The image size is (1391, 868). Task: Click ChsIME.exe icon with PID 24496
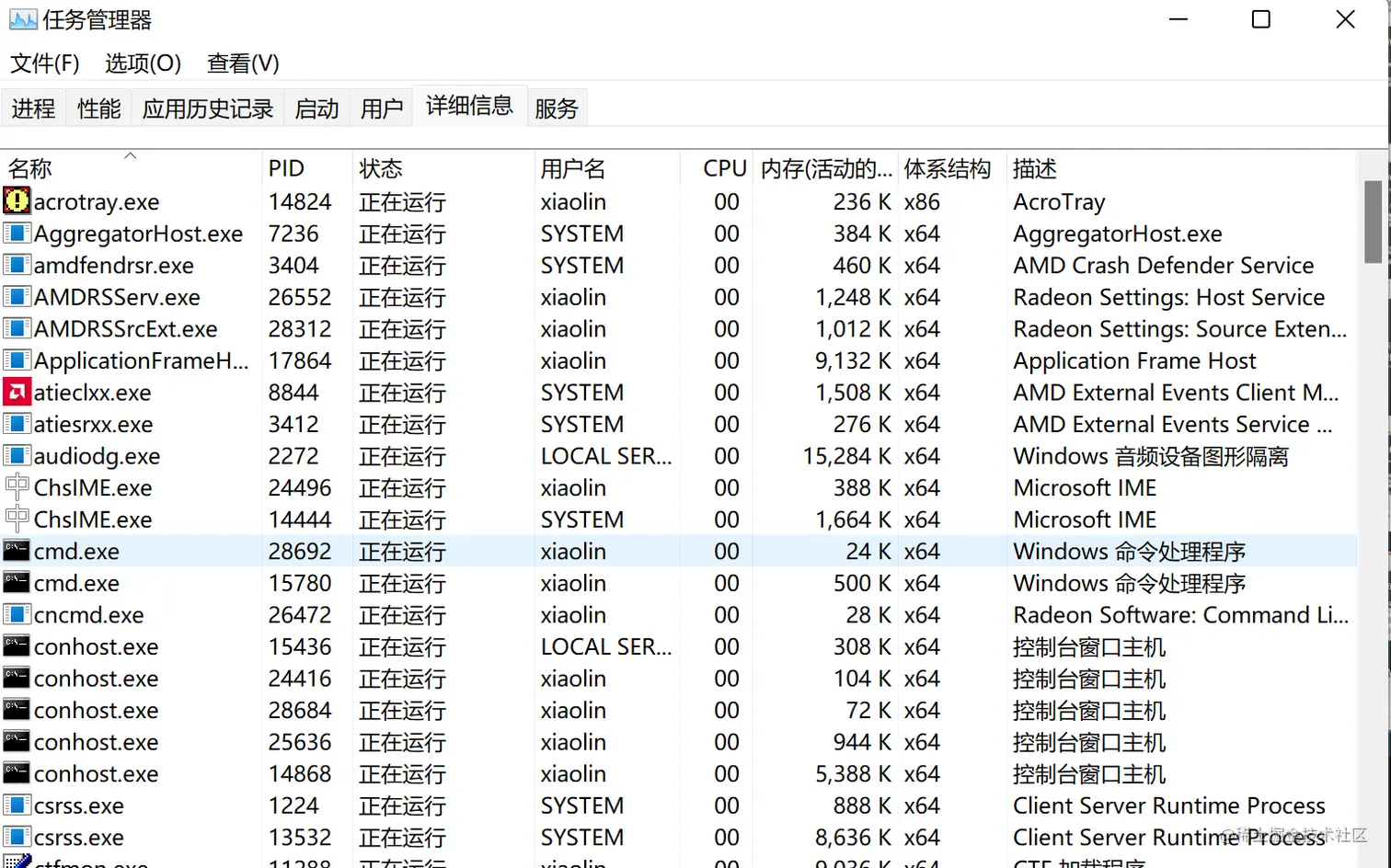coord(17,487)
